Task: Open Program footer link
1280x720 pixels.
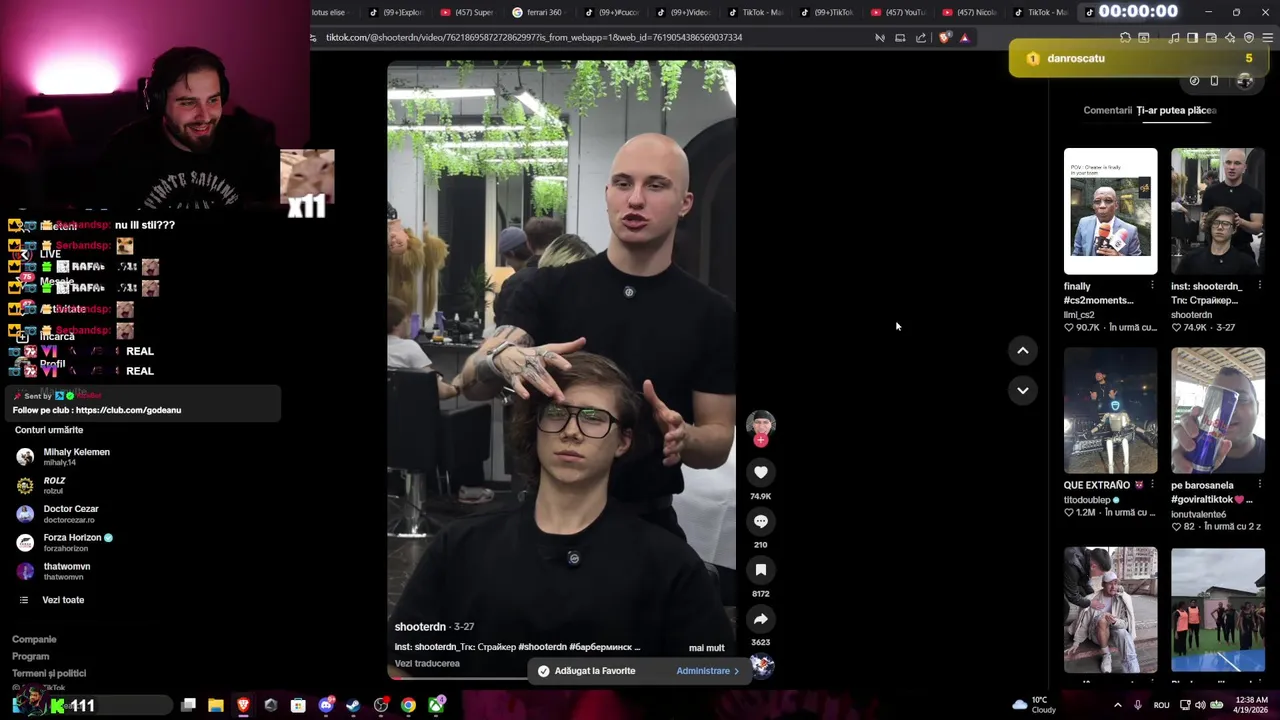Action: [x=30, y=657]
